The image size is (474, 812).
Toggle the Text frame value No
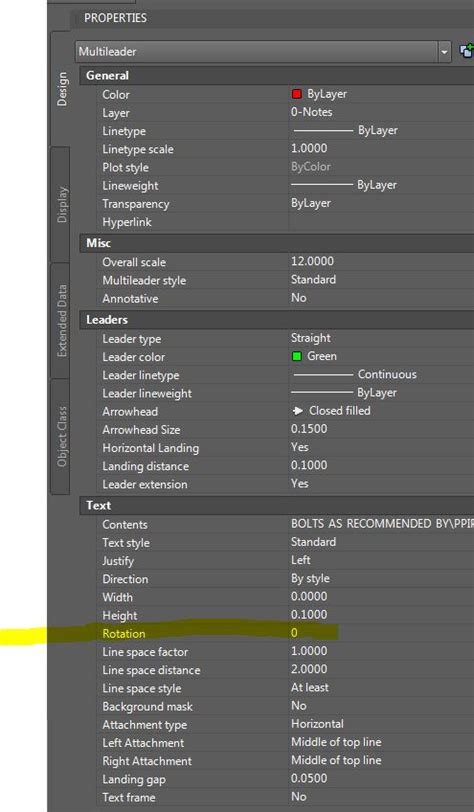[x=381, y=797]
